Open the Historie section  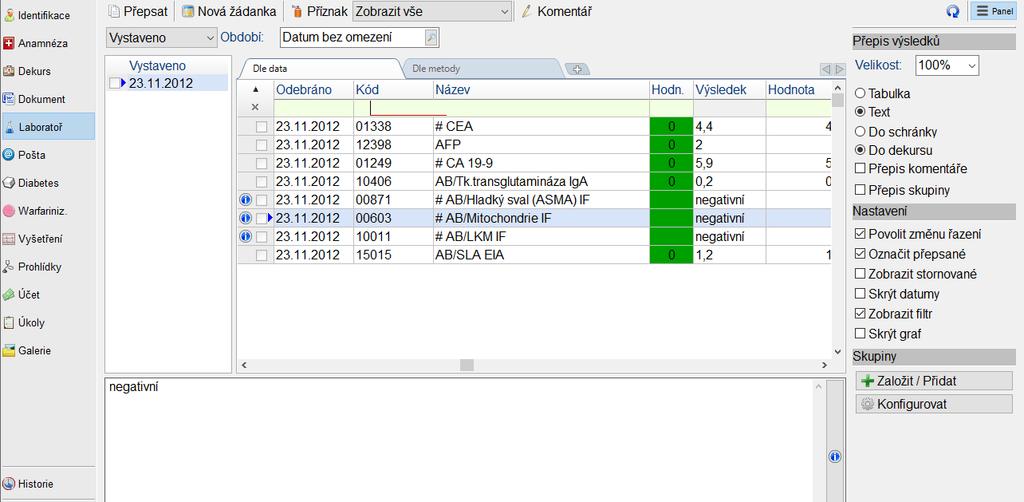click(47, 484)
